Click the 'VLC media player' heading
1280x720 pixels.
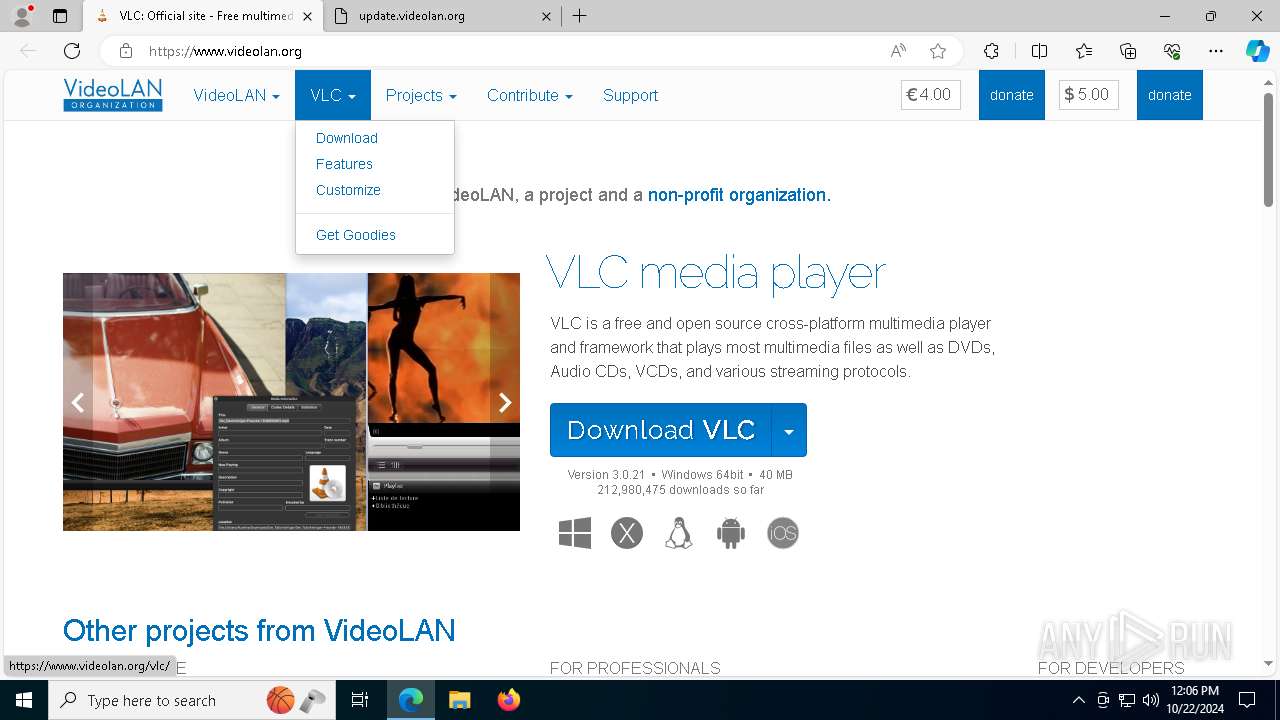point(716,273)
